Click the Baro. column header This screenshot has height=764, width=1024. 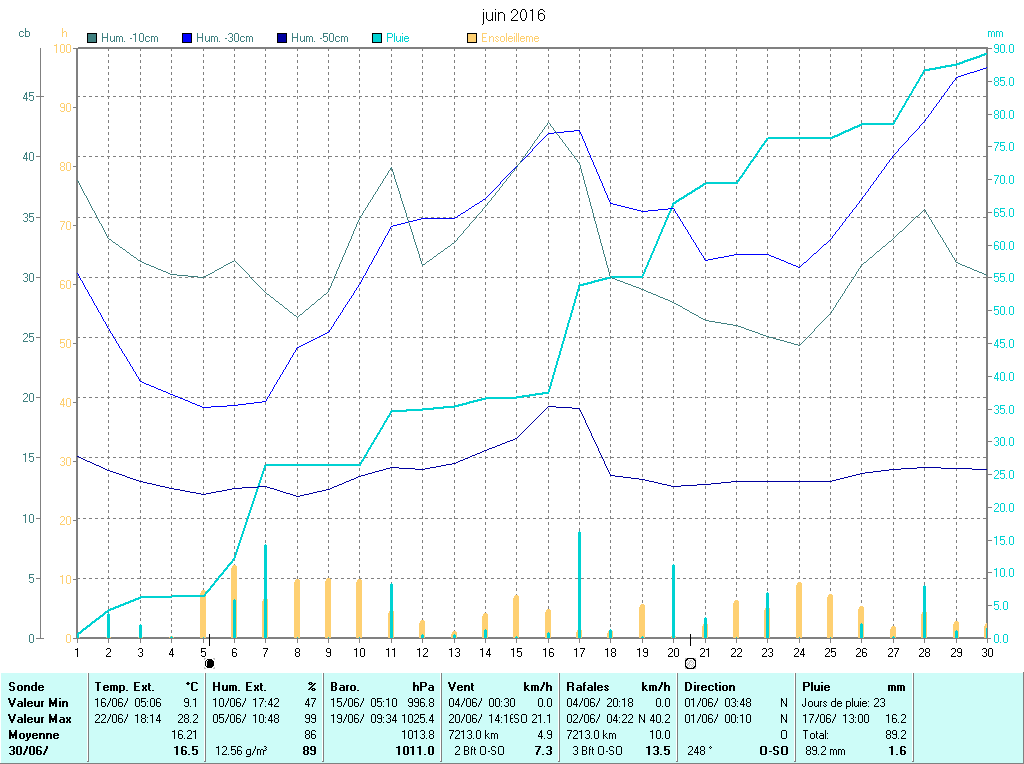point(345,687)
